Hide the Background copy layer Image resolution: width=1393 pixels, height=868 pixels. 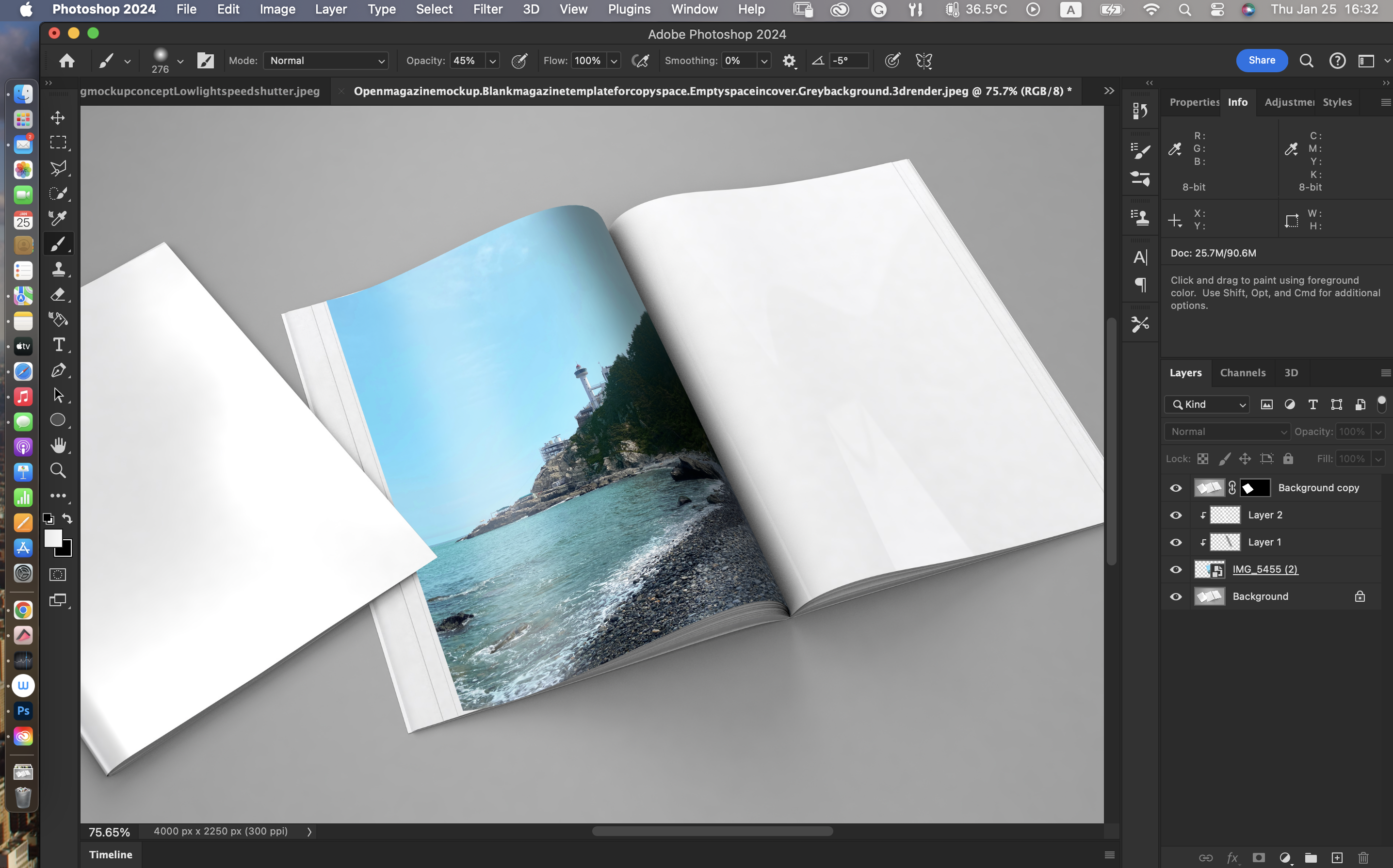[x=1175, y=488]
